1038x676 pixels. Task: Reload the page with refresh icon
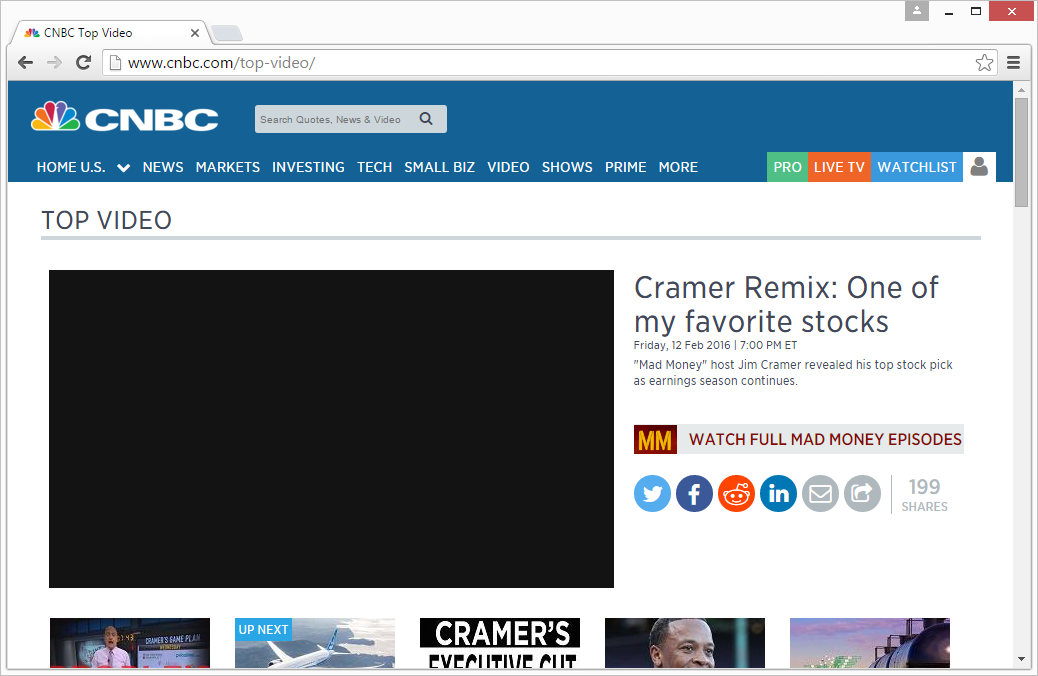[x=83, y=63]
